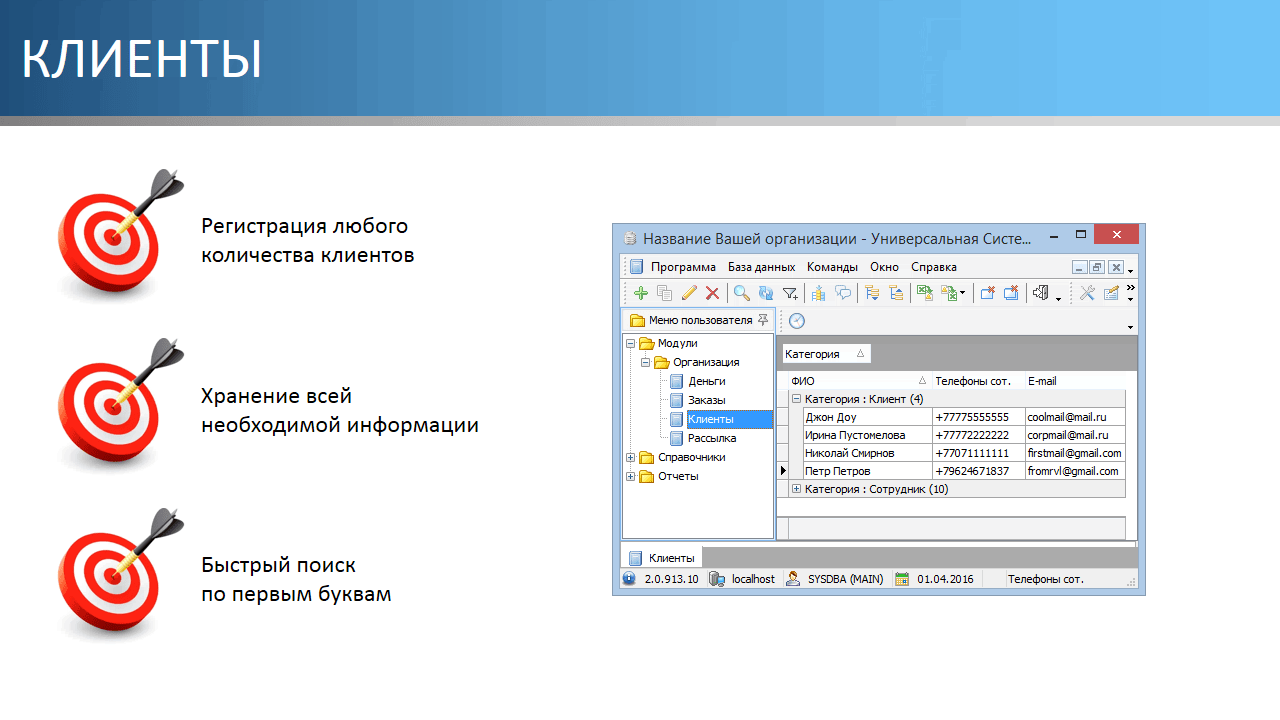This screenshot has width=1280, height=720.
Task: Expand the Справочники tree node
Action: (x=631, y=457)
